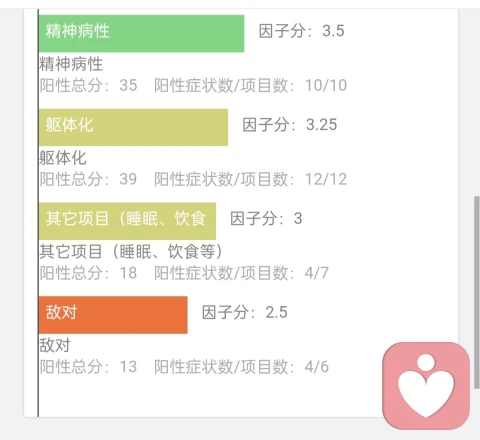Click the 阳性总分: 35 text
This screenshot has height=440, width=480.
point(88,85)
